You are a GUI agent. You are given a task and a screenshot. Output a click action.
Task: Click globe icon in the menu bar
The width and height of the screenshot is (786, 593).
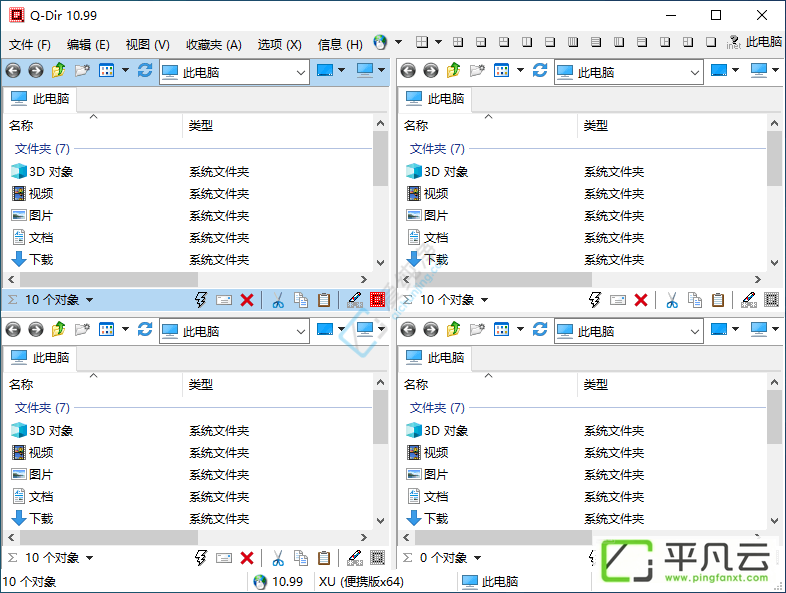pyautogui.click(x=380, y=43)
